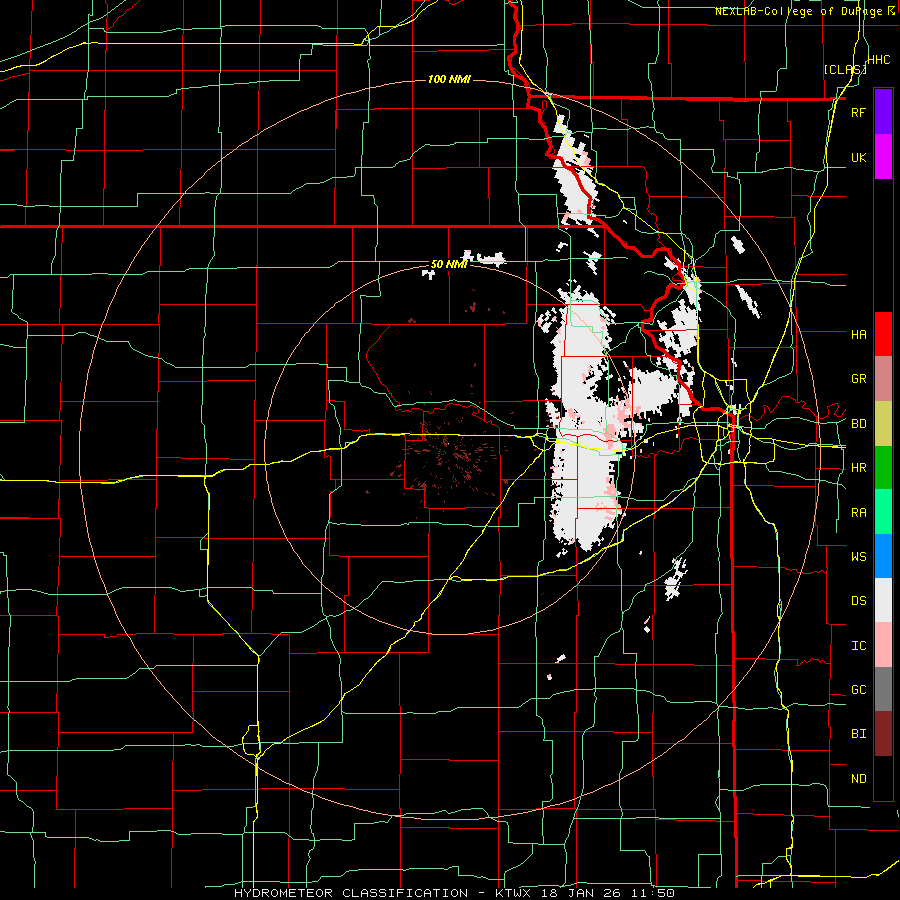Select the IC pink legend swatch
900x900 pixels.
click(x=883, y=645)
